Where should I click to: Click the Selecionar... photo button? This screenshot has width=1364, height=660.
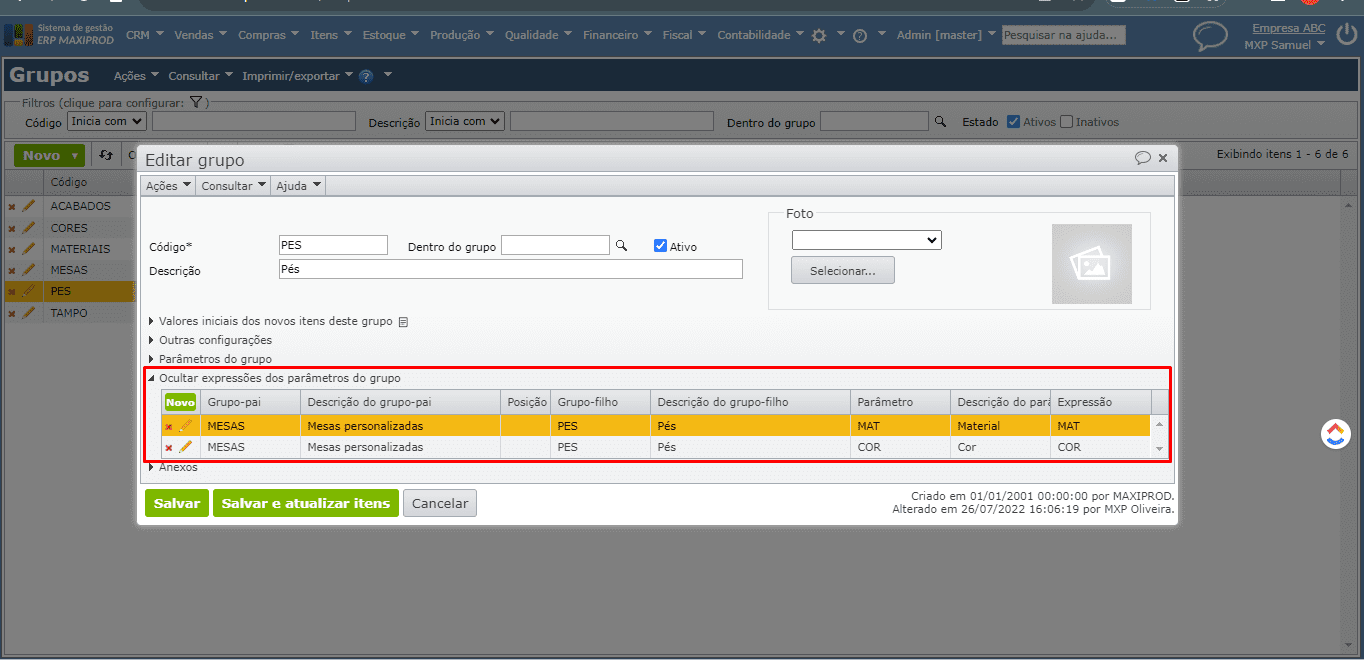[x=843, y=270]
